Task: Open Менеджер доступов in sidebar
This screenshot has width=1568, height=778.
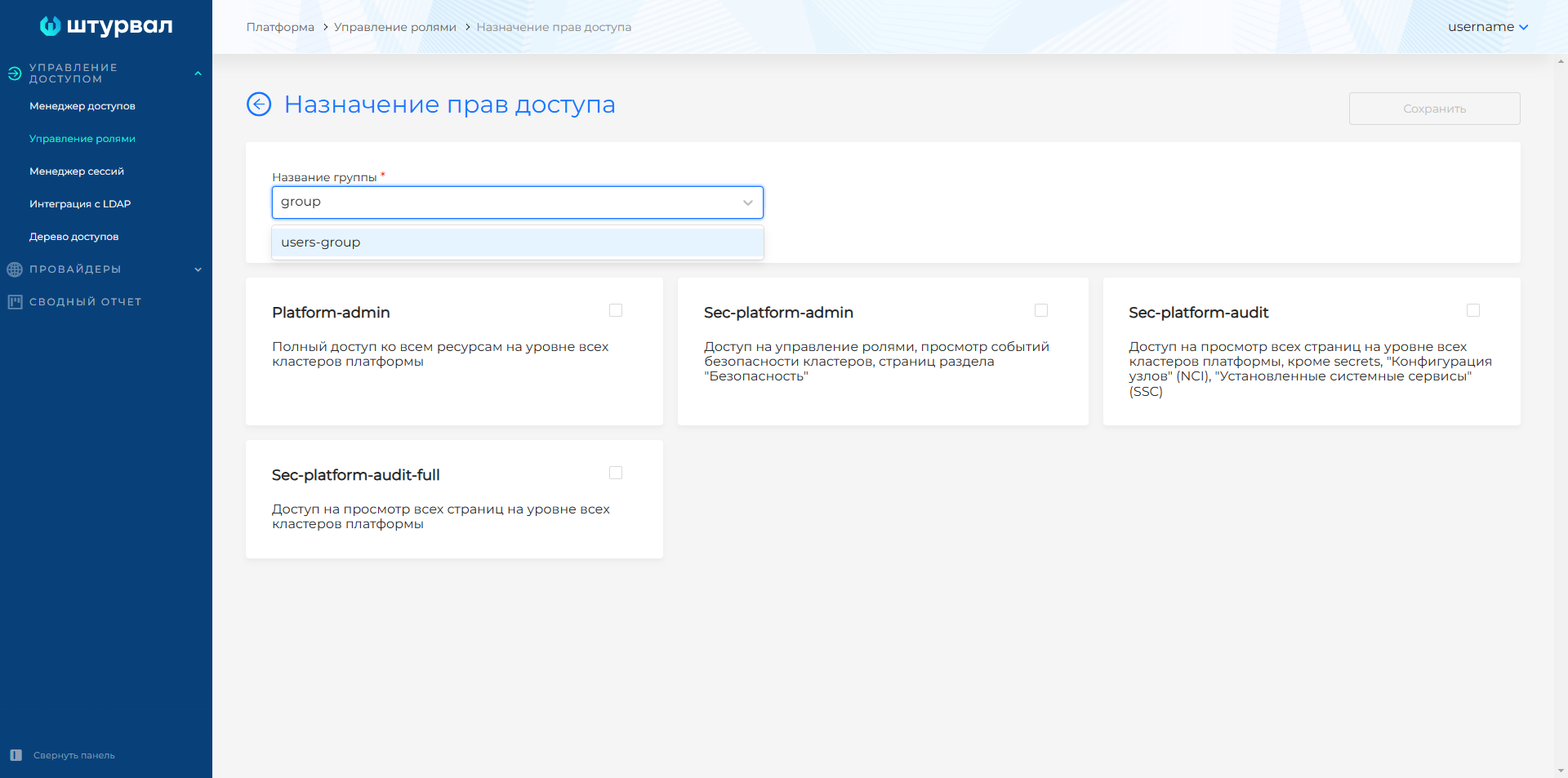Action: [x=82, y=106]
